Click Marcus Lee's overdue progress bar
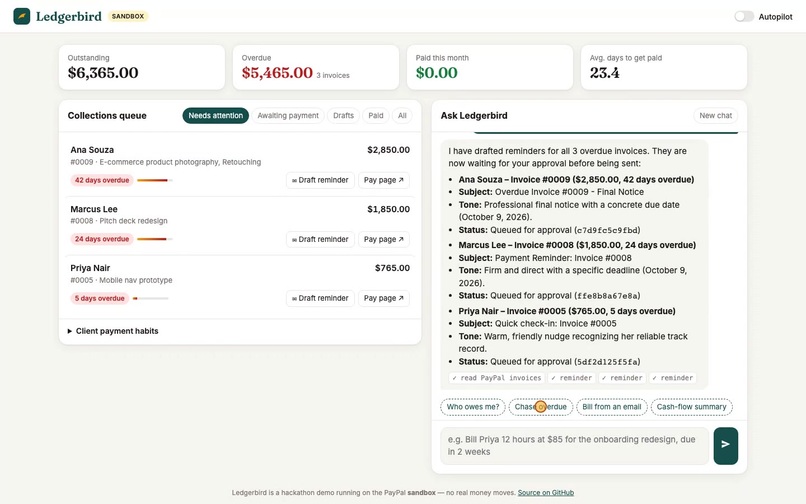The image size is (806, 504). (154, 239)
